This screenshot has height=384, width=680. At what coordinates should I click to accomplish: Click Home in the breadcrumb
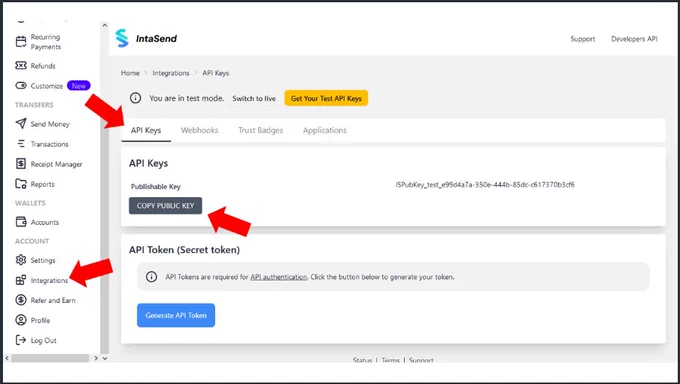click(130, 73)
